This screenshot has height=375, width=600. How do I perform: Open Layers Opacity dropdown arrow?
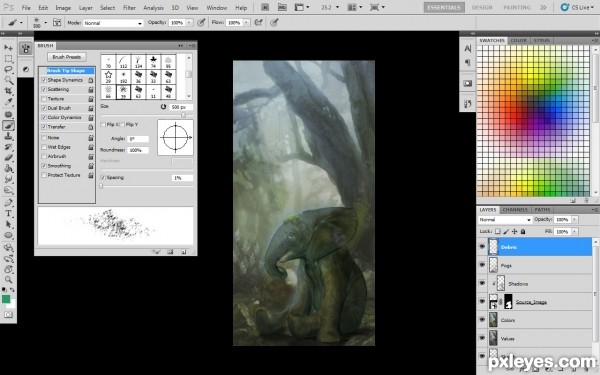[x=574, y=219]
